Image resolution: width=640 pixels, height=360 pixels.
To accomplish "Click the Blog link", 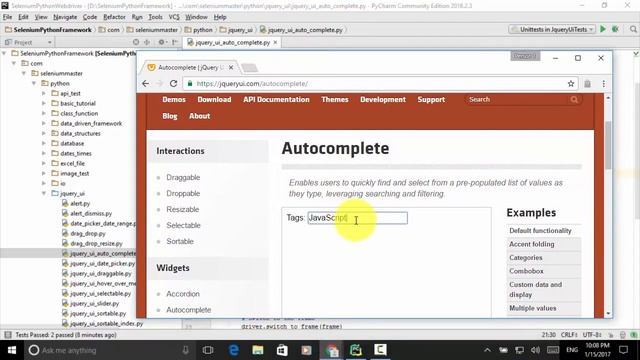I will pos(170,116).
